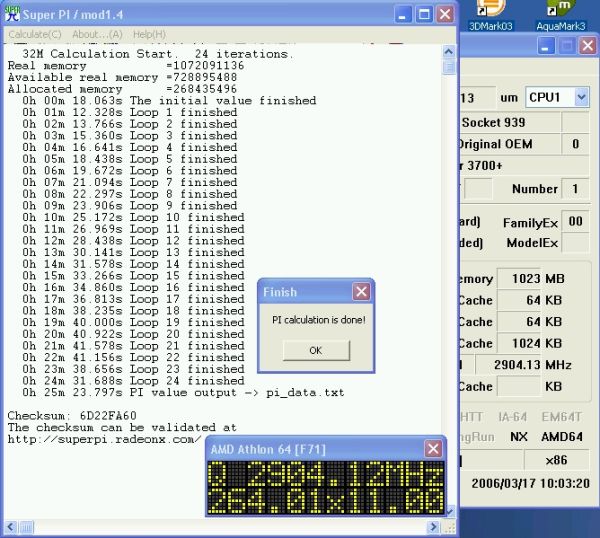Image resolution: width=600 pixels, height=538 pixels.
Task: Click the 'Real memory =1072091136' line
Action: pos(126,65)
